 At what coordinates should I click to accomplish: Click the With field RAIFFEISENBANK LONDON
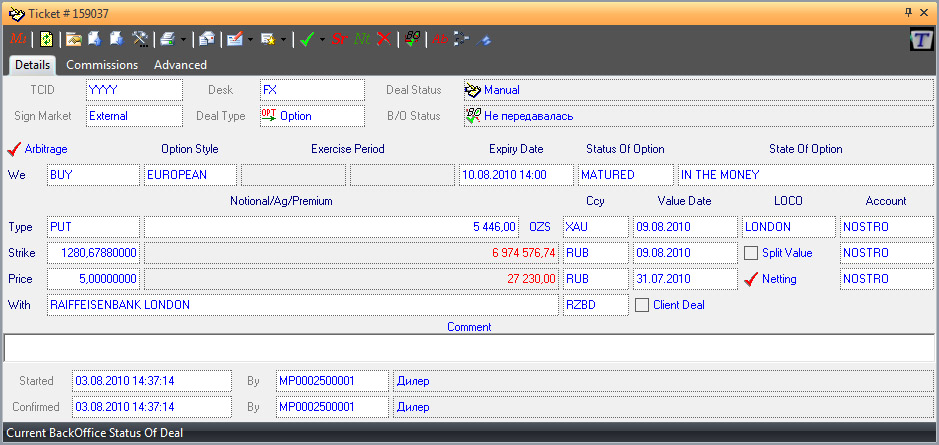(x=303, y=305)
